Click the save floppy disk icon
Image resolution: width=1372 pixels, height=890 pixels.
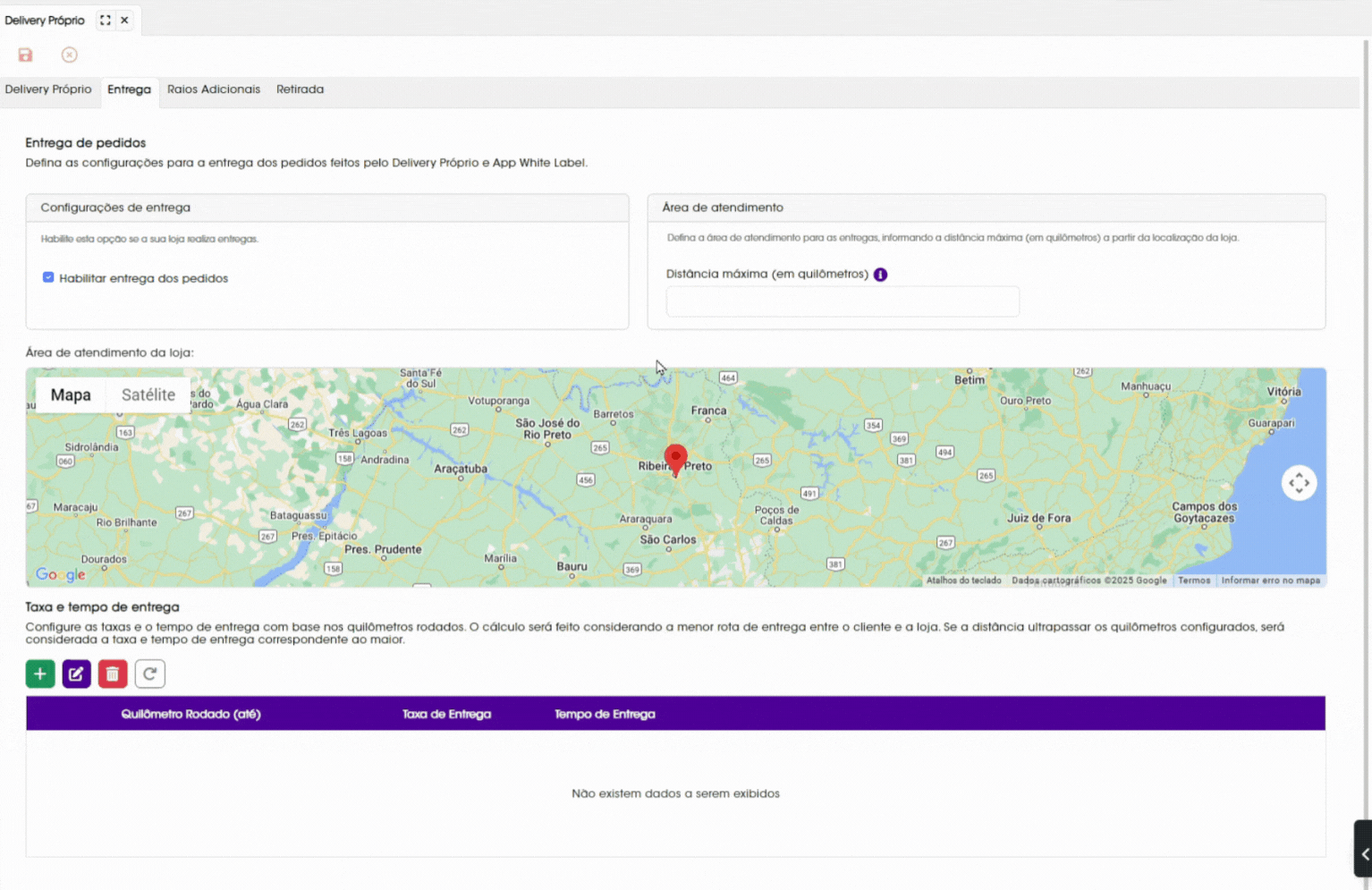[x=25, y=55]
